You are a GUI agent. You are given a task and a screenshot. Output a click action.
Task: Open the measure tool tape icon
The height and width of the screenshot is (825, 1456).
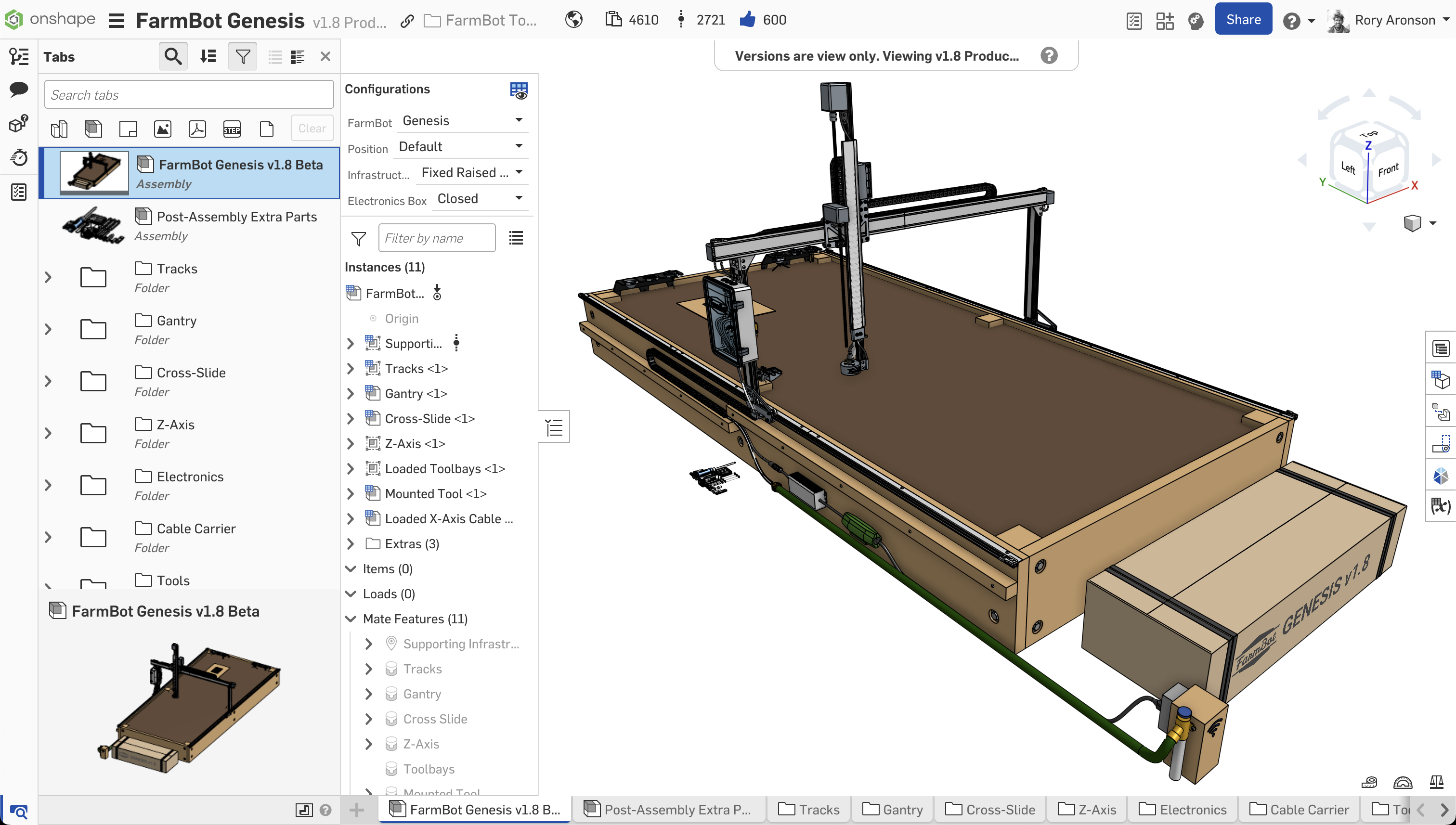coord(1369,783)
